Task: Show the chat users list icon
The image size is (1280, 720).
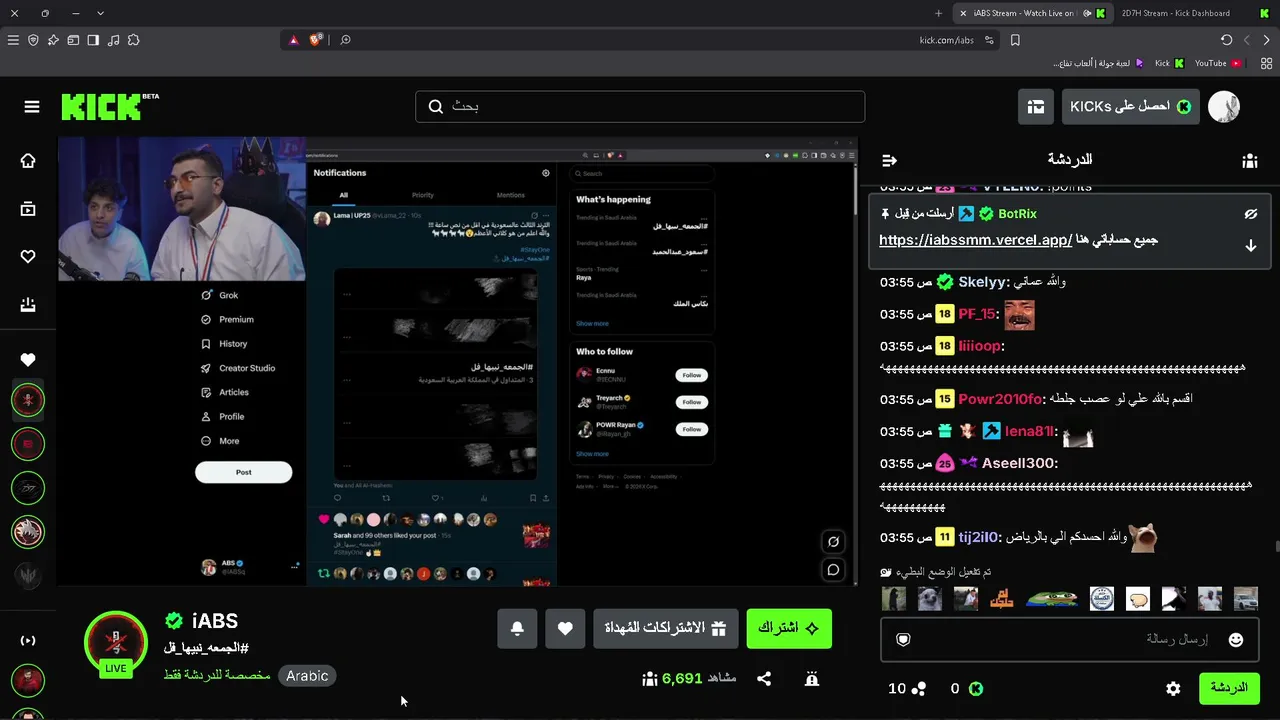Action: (x=1249, y=160)
